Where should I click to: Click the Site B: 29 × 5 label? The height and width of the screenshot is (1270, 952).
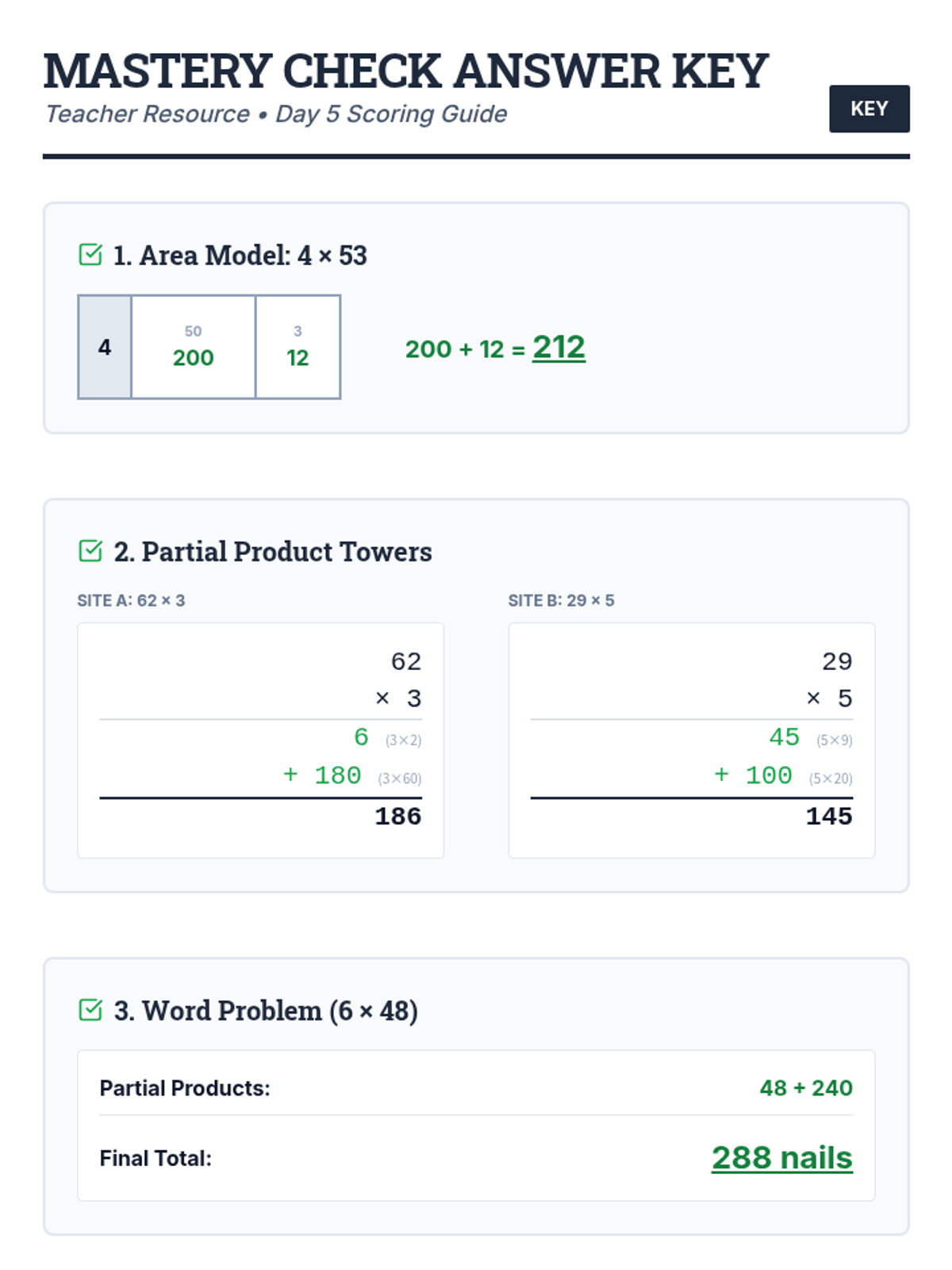point(561,601)
